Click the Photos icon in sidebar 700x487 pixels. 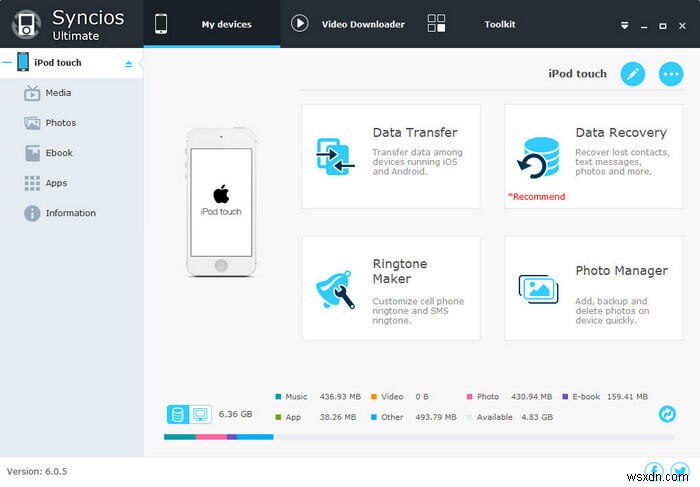point(32,123)
